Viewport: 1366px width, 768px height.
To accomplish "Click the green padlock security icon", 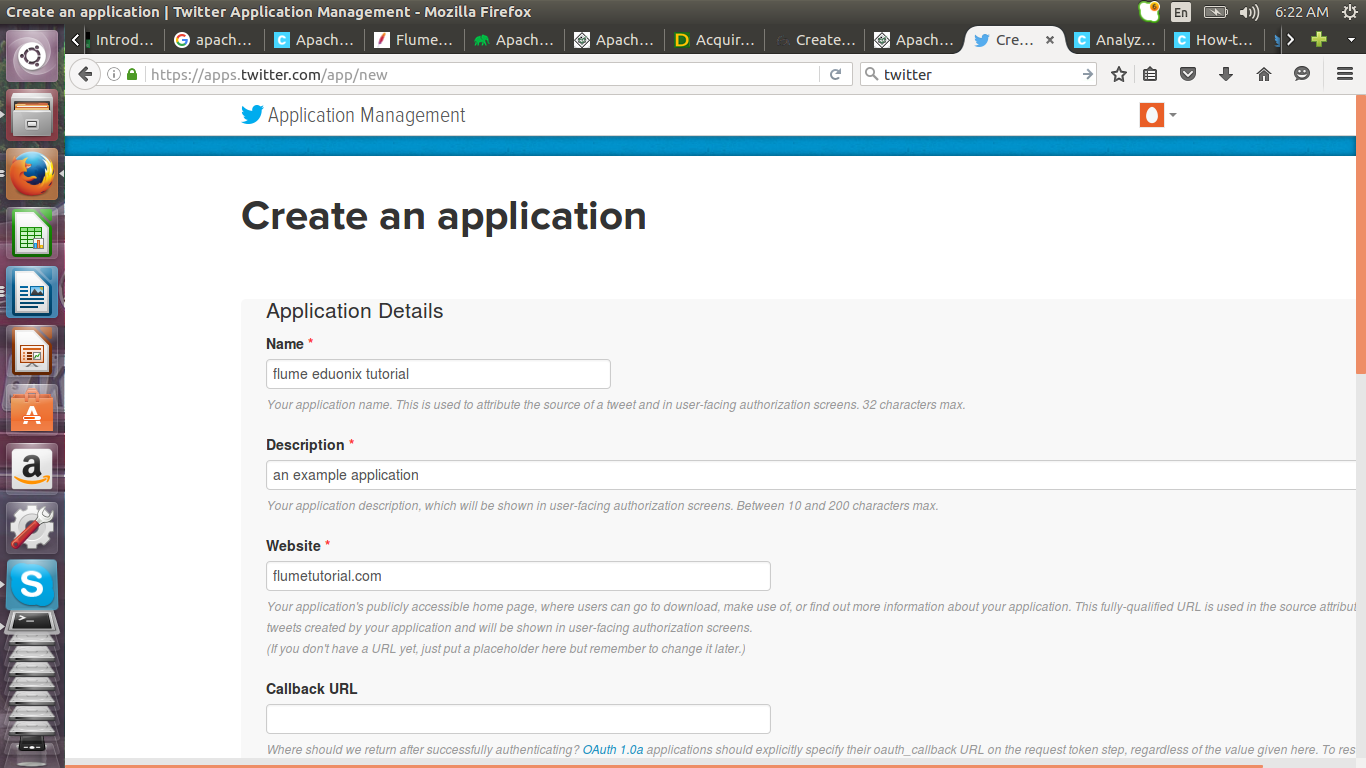I will (132, 74).
